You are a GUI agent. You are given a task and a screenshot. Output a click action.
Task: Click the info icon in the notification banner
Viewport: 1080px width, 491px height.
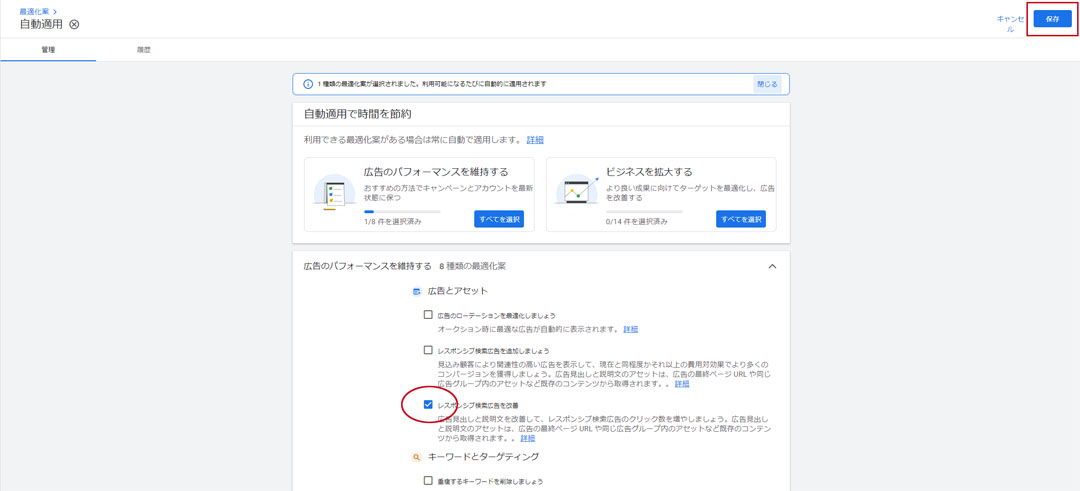pos(308,84)
